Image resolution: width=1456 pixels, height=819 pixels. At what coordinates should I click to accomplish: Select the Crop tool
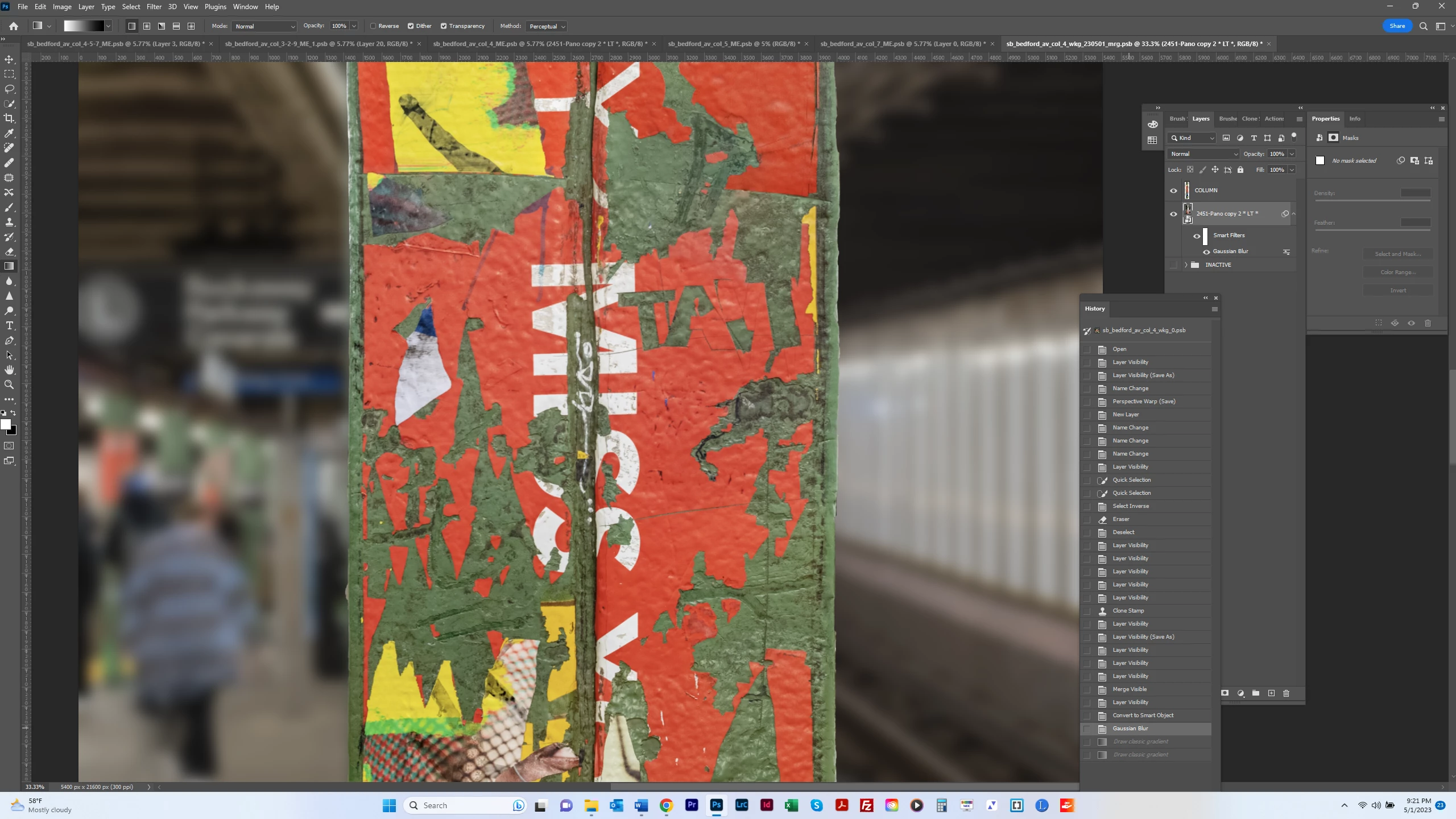click(9, 118)
